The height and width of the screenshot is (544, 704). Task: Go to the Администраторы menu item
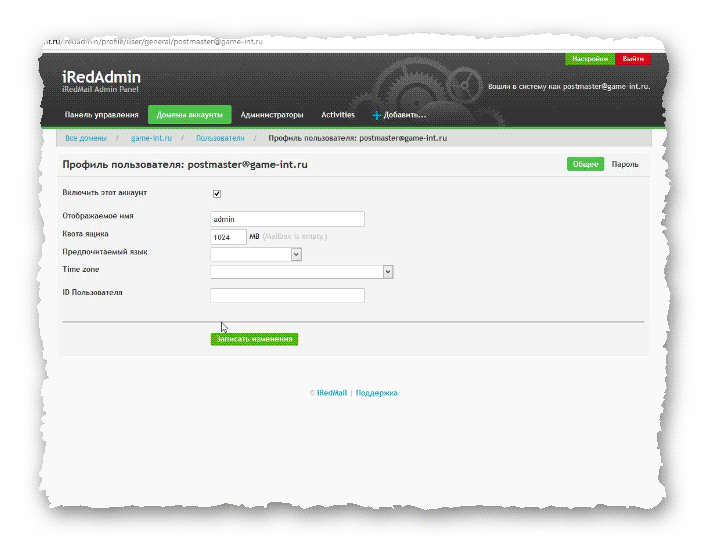pyautogui.click(x=272, y=115)
